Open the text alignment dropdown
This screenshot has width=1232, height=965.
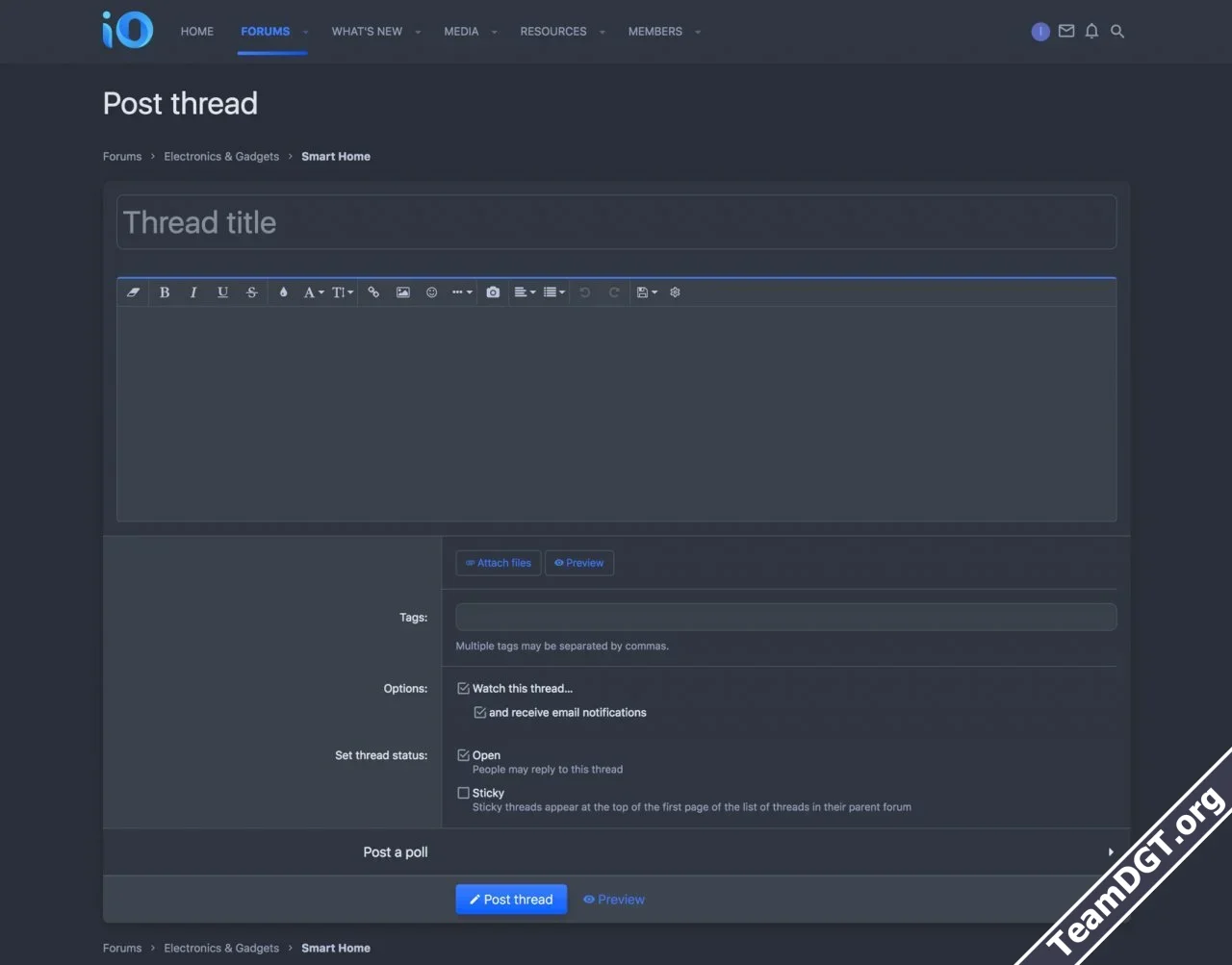pos(525,292)
